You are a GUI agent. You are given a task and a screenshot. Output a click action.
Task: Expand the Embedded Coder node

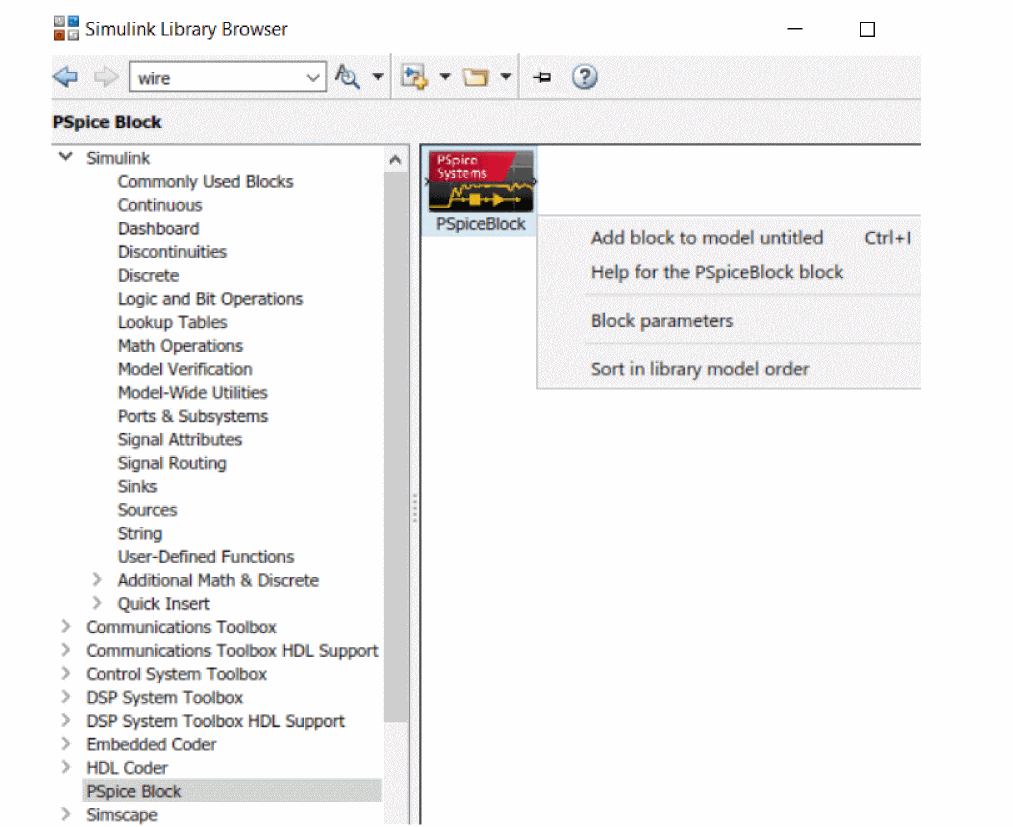point(65,744)
